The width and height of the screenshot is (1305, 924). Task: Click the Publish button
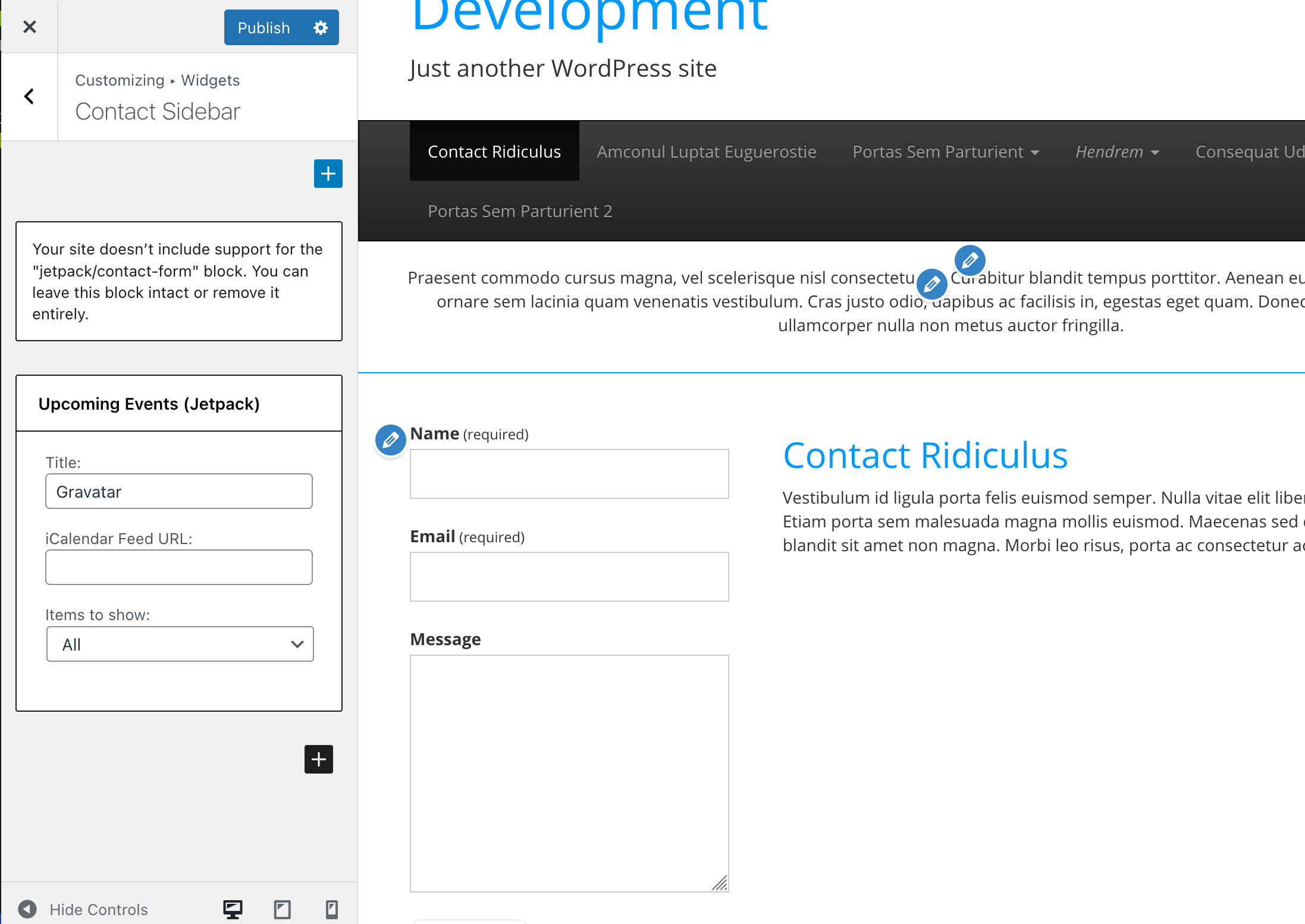tap(263, 27)
